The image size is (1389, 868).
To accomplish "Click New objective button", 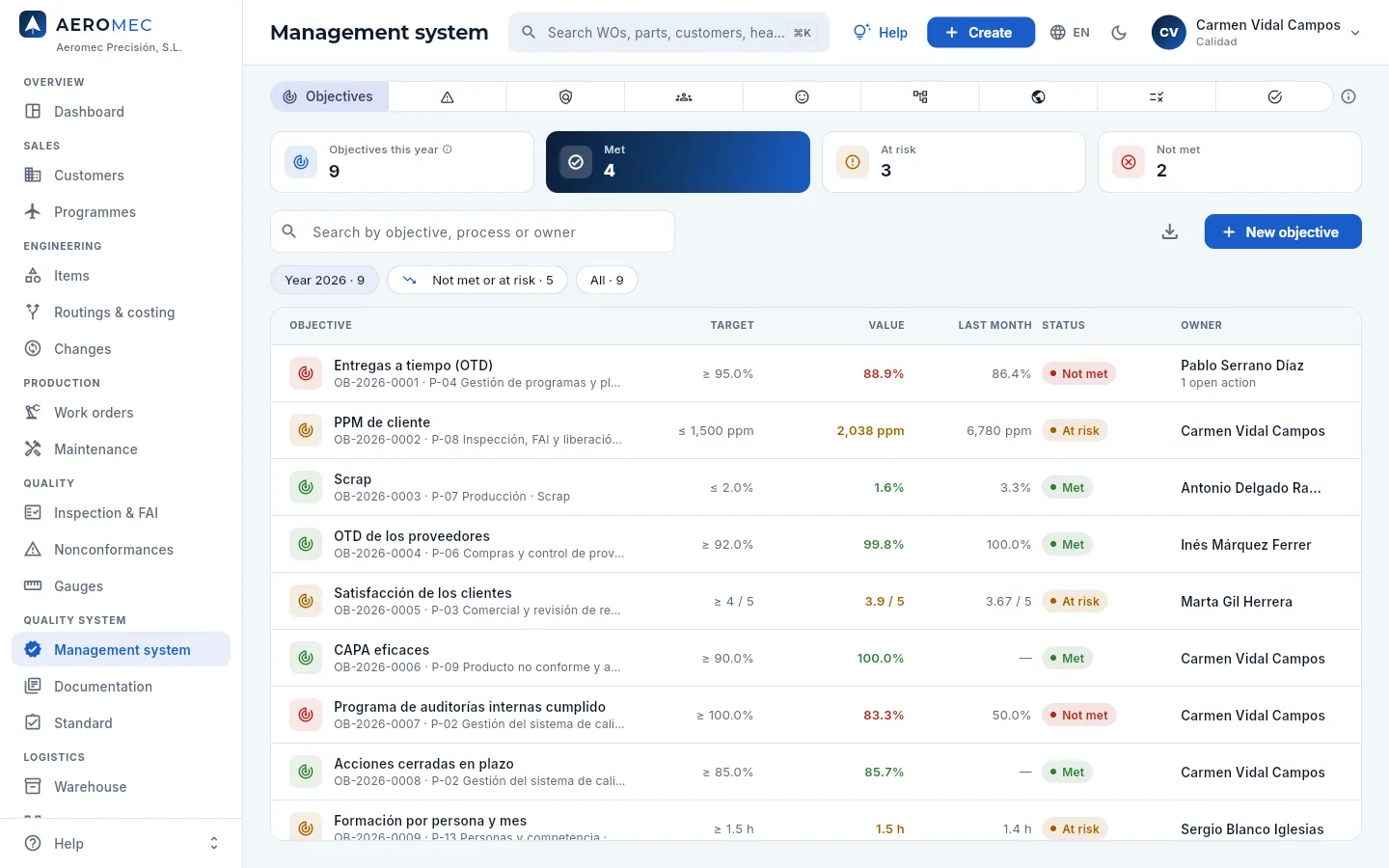I will click(1283, 231).
